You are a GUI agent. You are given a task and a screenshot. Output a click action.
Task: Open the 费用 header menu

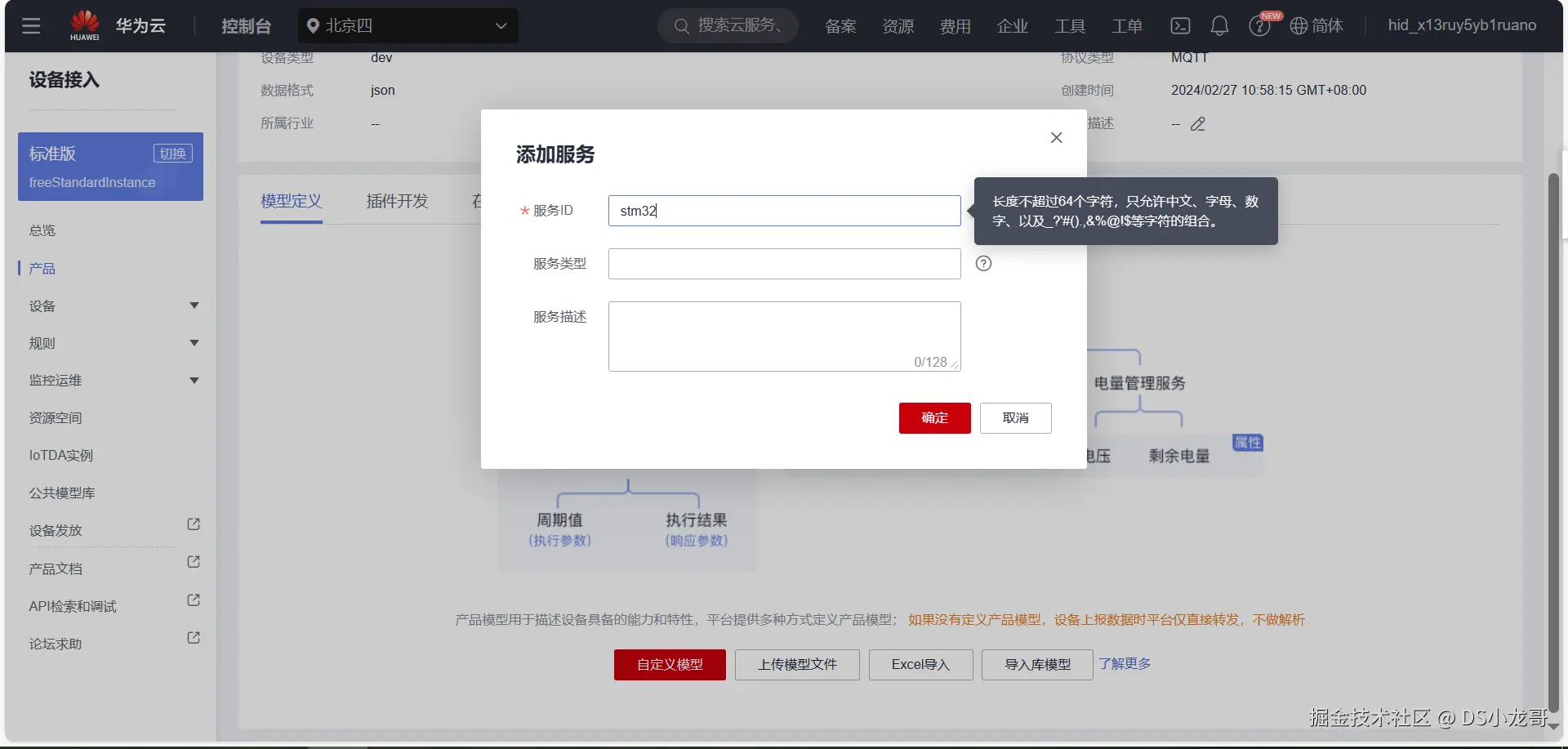[x=955, y=26]
